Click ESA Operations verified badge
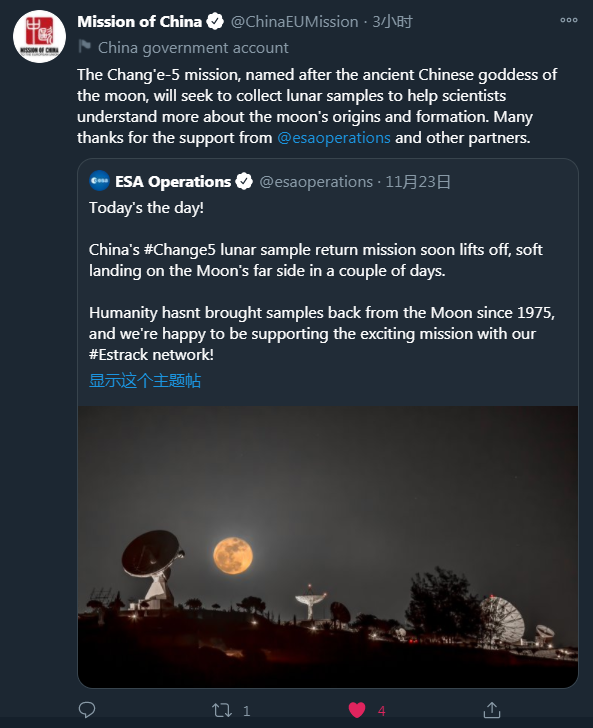The height and width of the screenshot is (728, 593). coord(244,181)
